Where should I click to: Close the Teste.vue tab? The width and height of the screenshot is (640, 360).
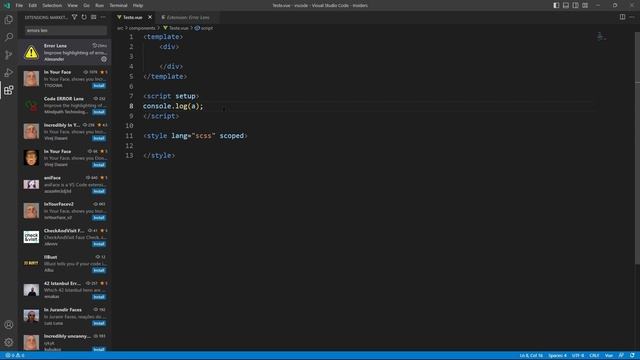coord(150,17)
